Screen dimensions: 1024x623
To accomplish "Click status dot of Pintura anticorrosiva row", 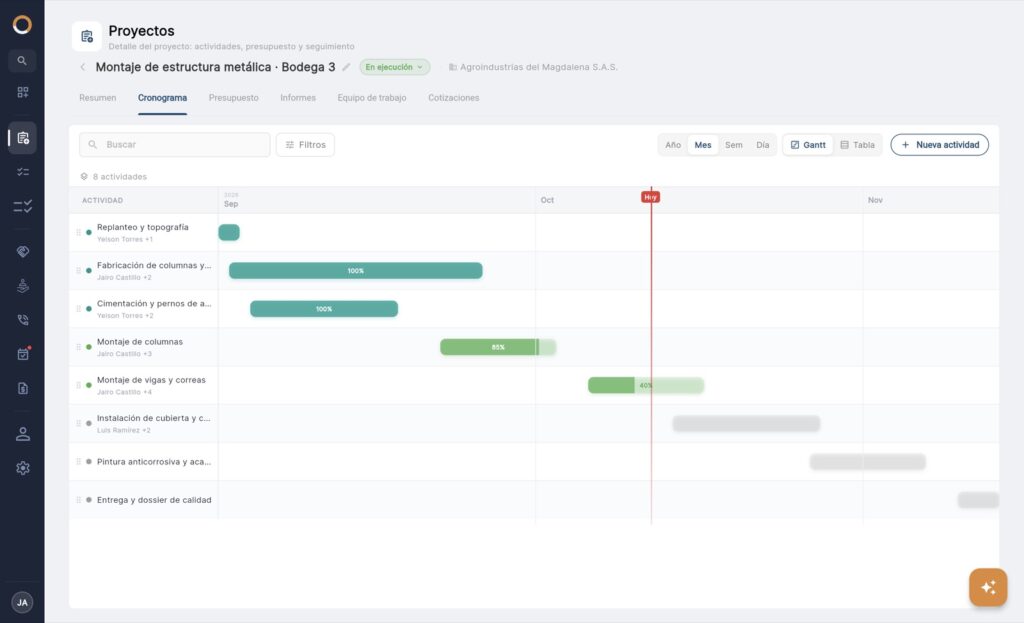I will [x=89, y=462].
